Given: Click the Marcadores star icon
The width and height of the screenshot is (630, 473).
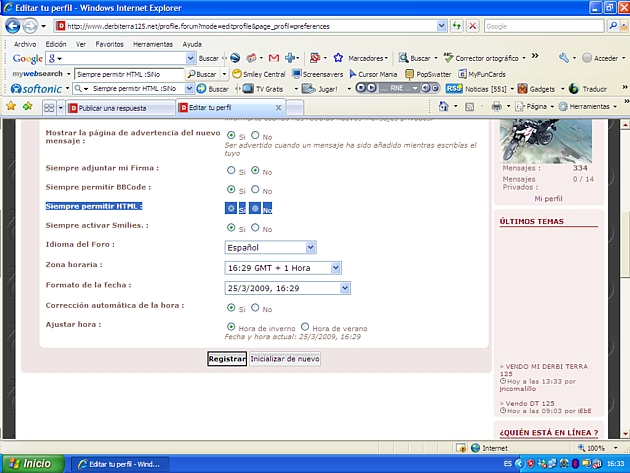Looking at the screenshot, I should point(338,58).
